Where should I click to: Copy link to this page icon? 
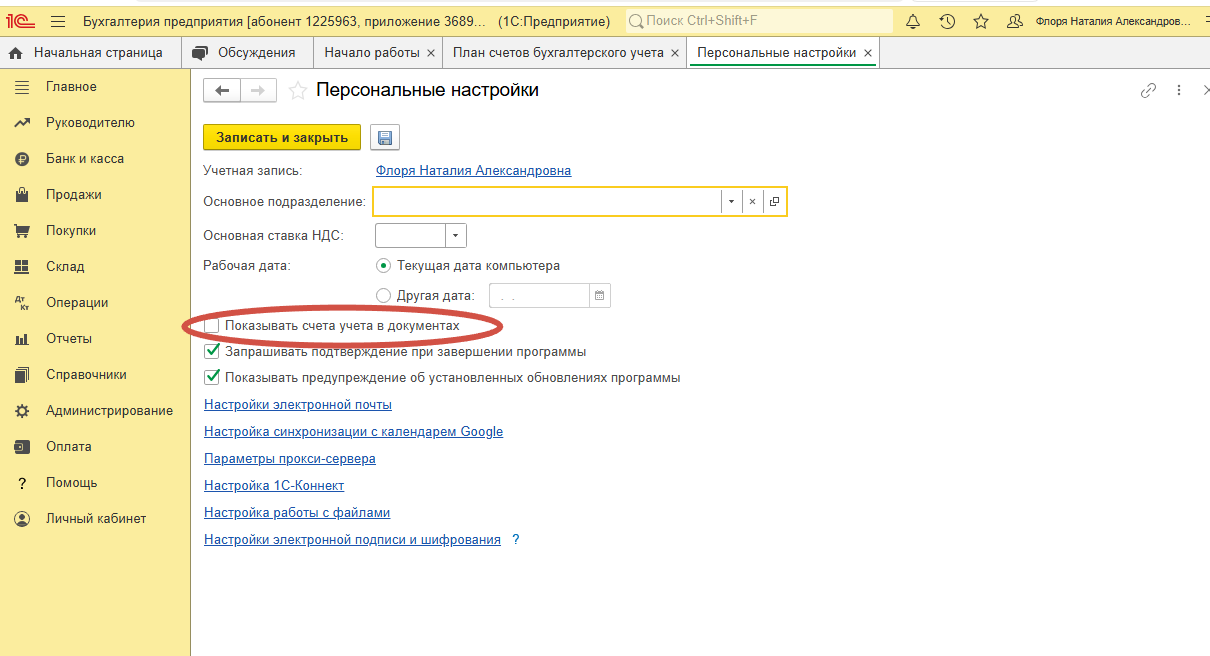(1148, 91)
